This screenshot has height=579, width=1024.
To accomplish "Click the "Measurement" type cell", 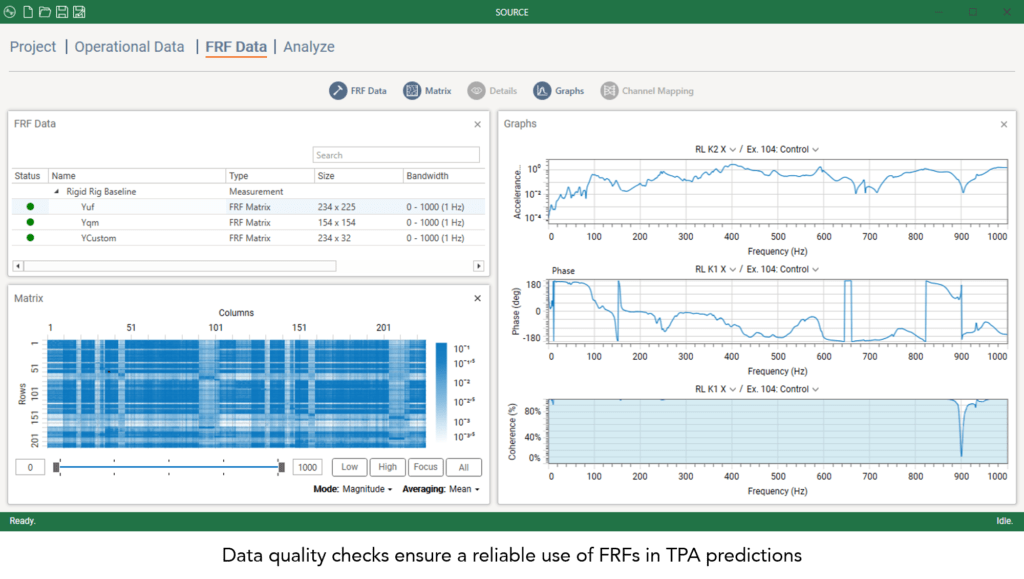I will (256, 191).
